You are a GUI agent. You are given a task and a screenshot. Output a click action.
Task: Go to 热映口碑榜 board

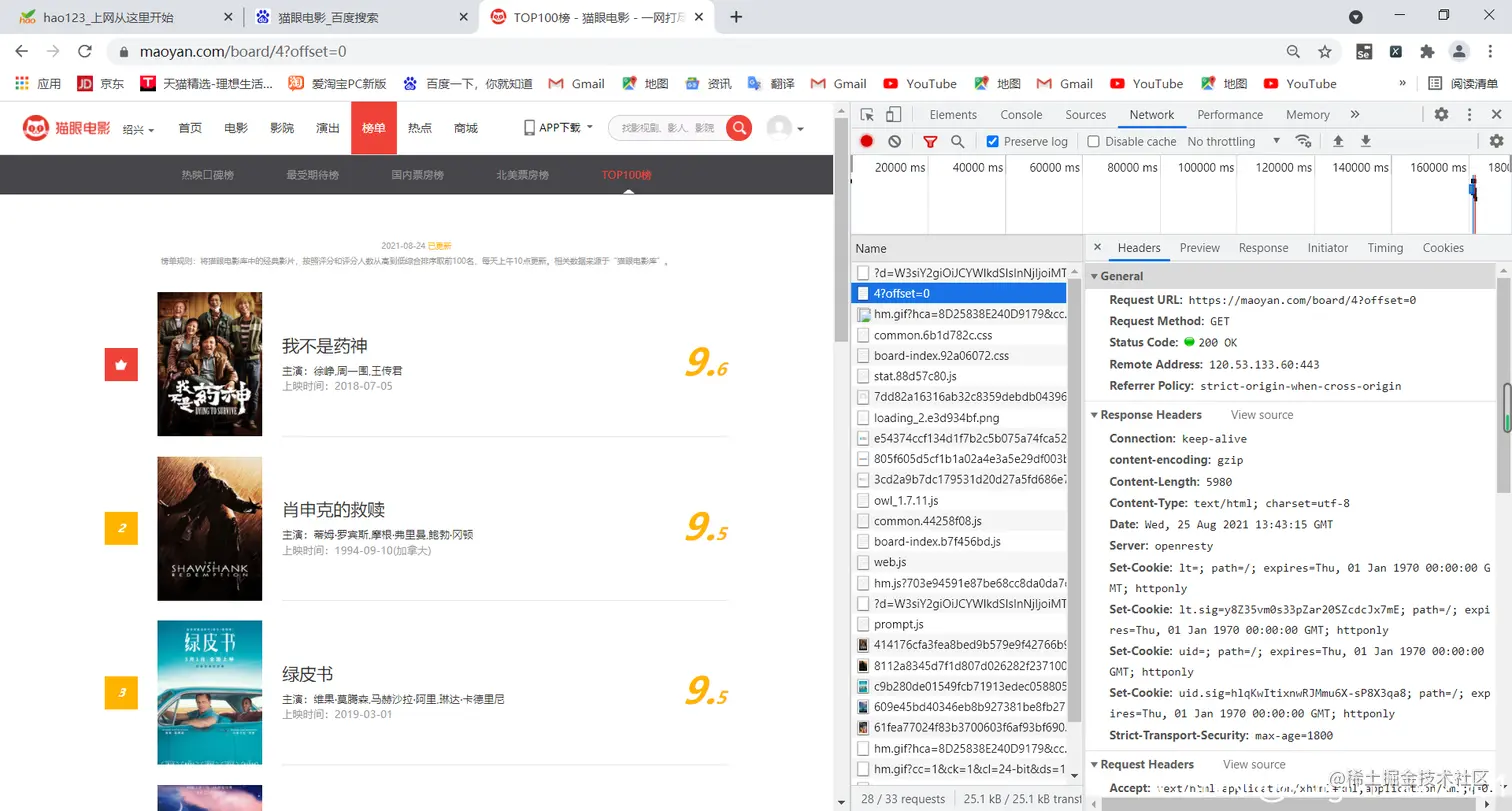pyautogui.click(x=207, y=175)
